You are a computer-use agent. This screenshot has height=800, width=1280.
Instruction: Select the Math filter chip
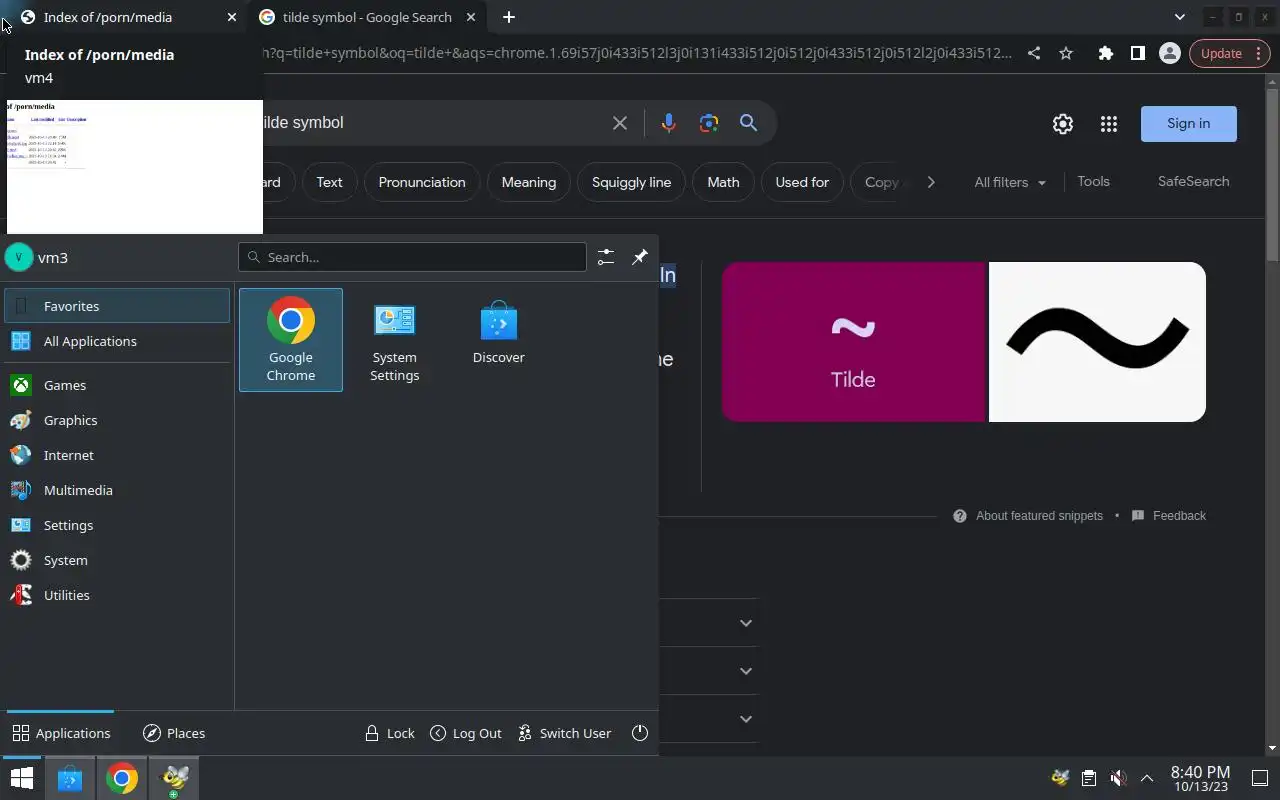723,182
